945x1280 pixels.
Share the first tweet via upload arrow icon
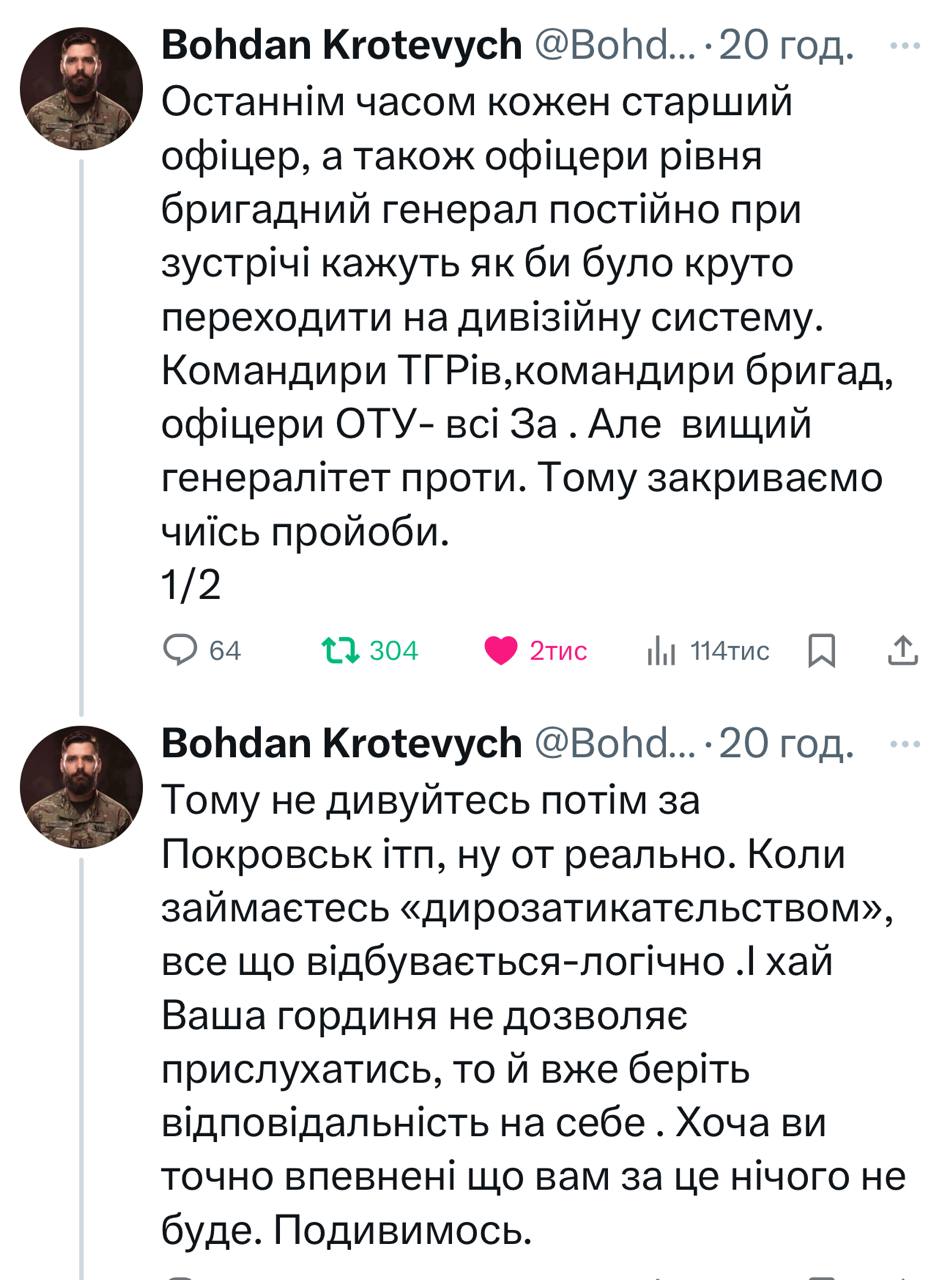902,651
